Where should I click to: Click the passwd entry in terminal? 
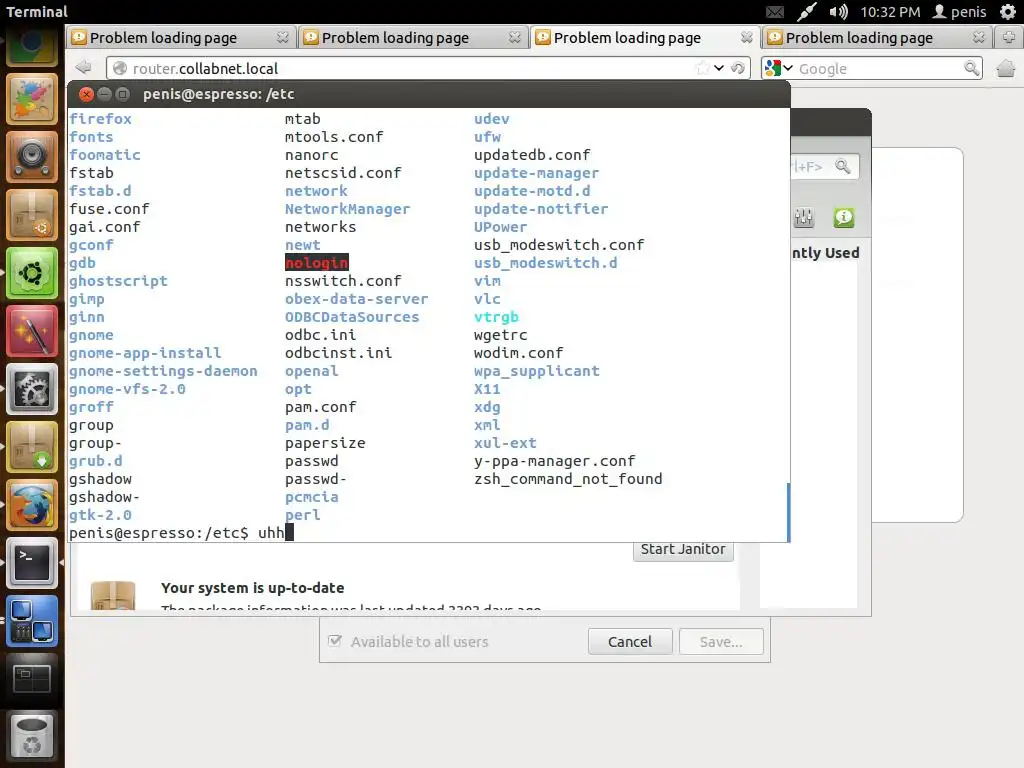[312, 461]
